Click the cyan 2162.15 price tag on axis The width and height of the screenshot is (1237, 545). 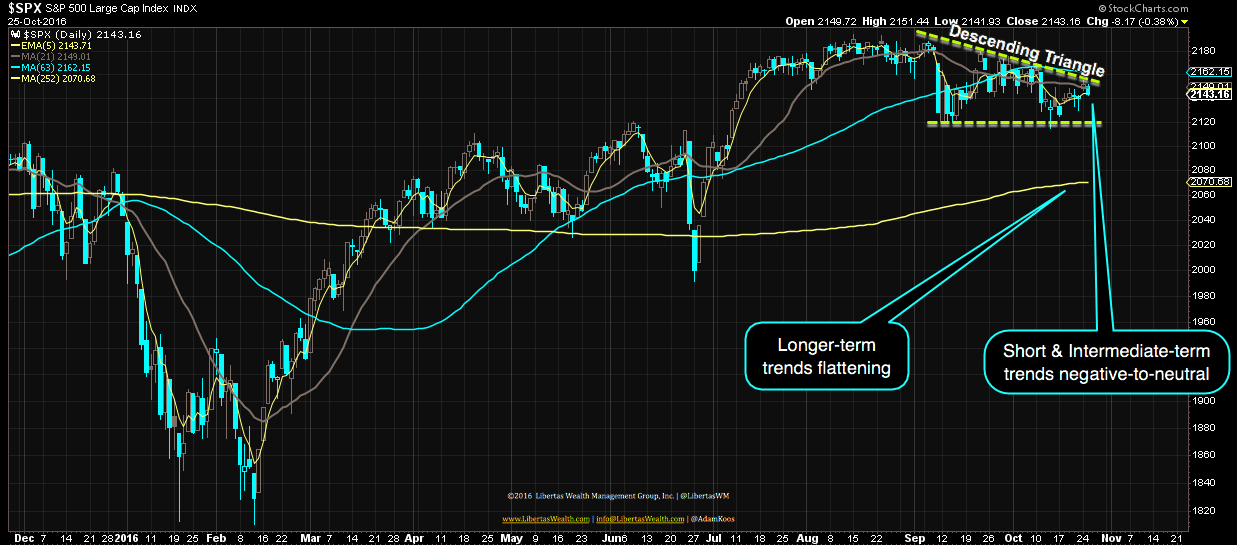click(x=1211, y=71)
